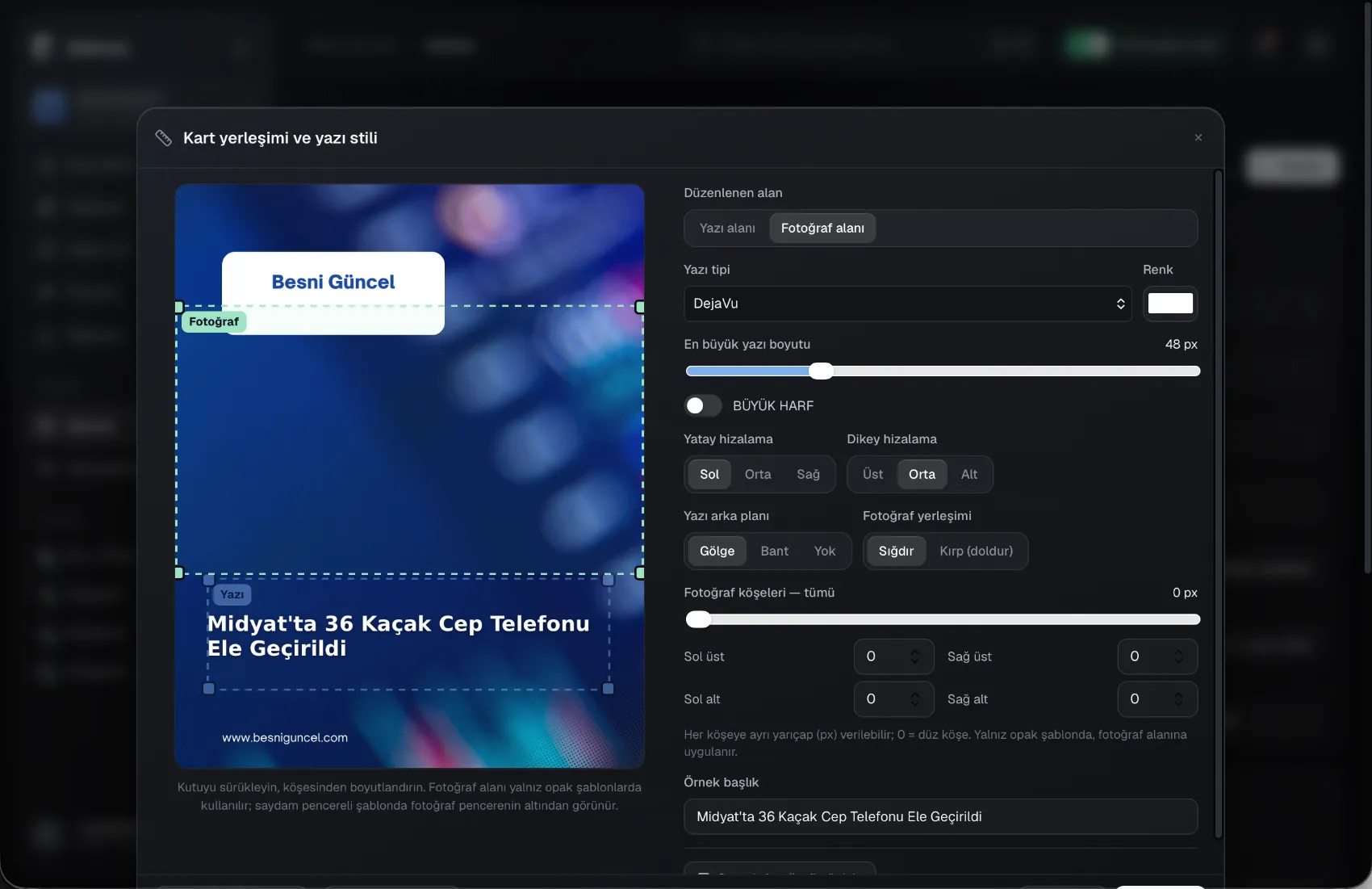Close the Kart yerleşimi dialog

click(x=1198, y=137)
